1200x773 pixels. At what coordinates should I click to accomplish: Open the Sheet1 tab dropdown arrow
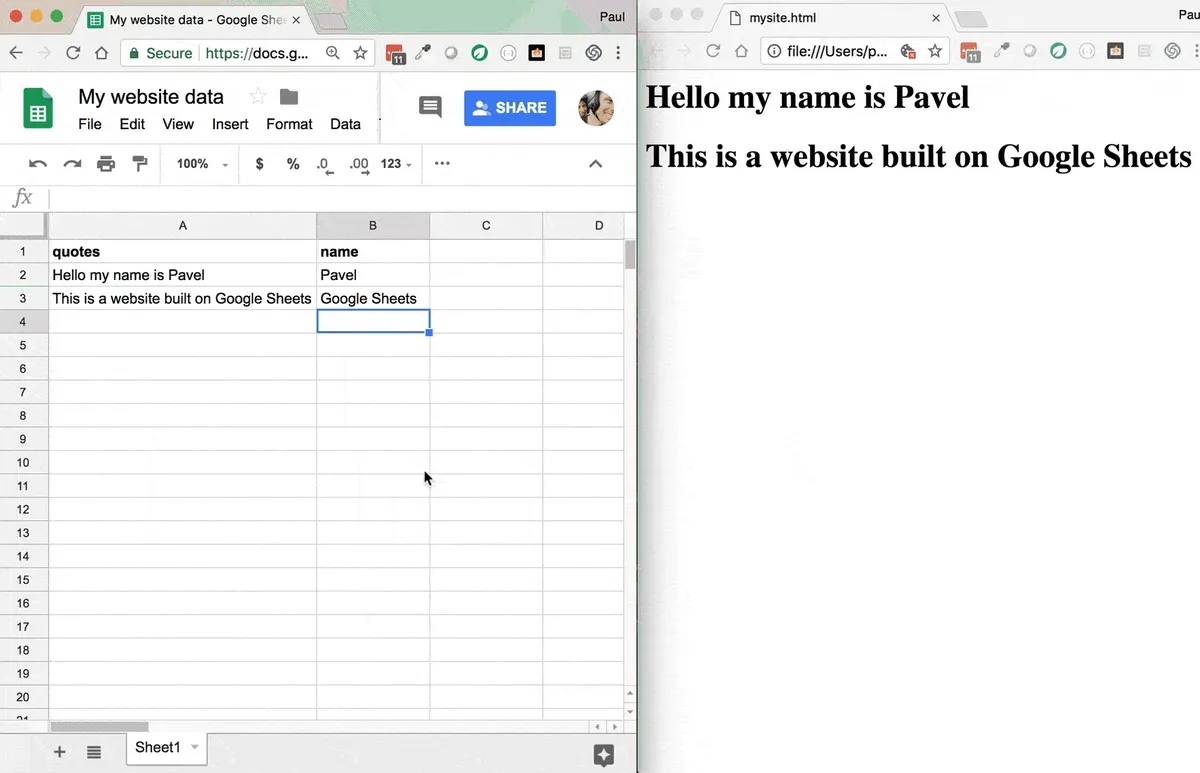(195, 747)
